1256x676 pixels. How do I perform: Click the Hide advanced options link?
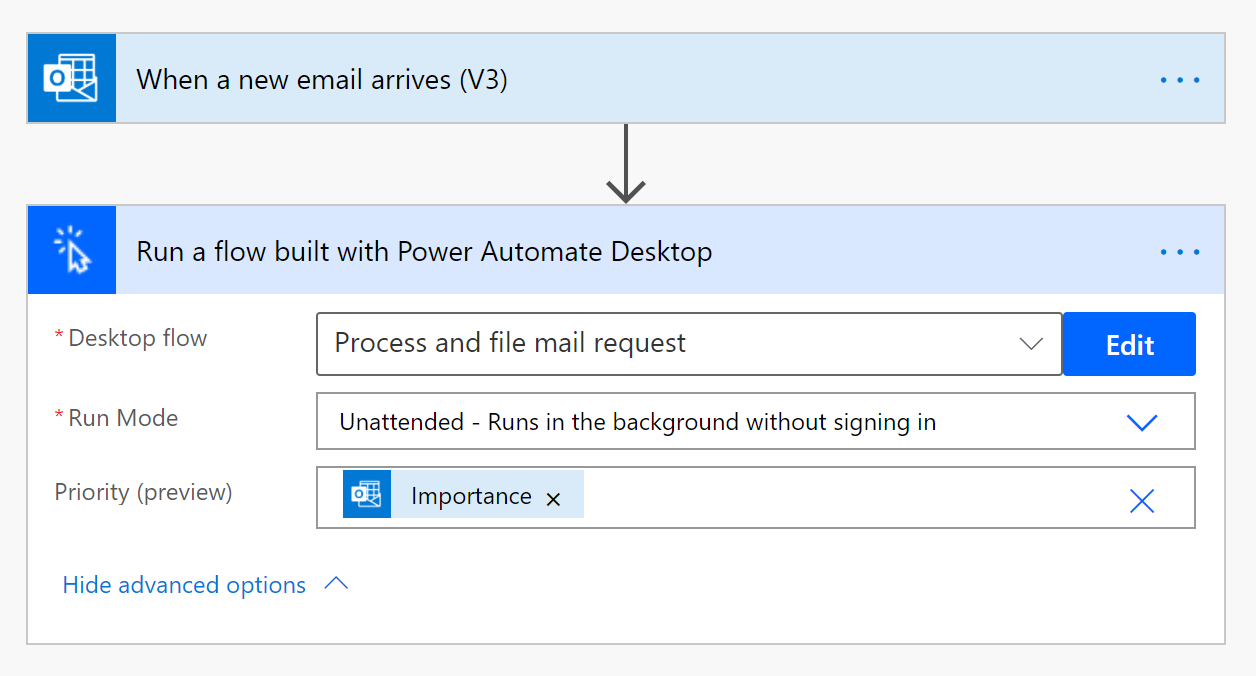tap(184, 585)
